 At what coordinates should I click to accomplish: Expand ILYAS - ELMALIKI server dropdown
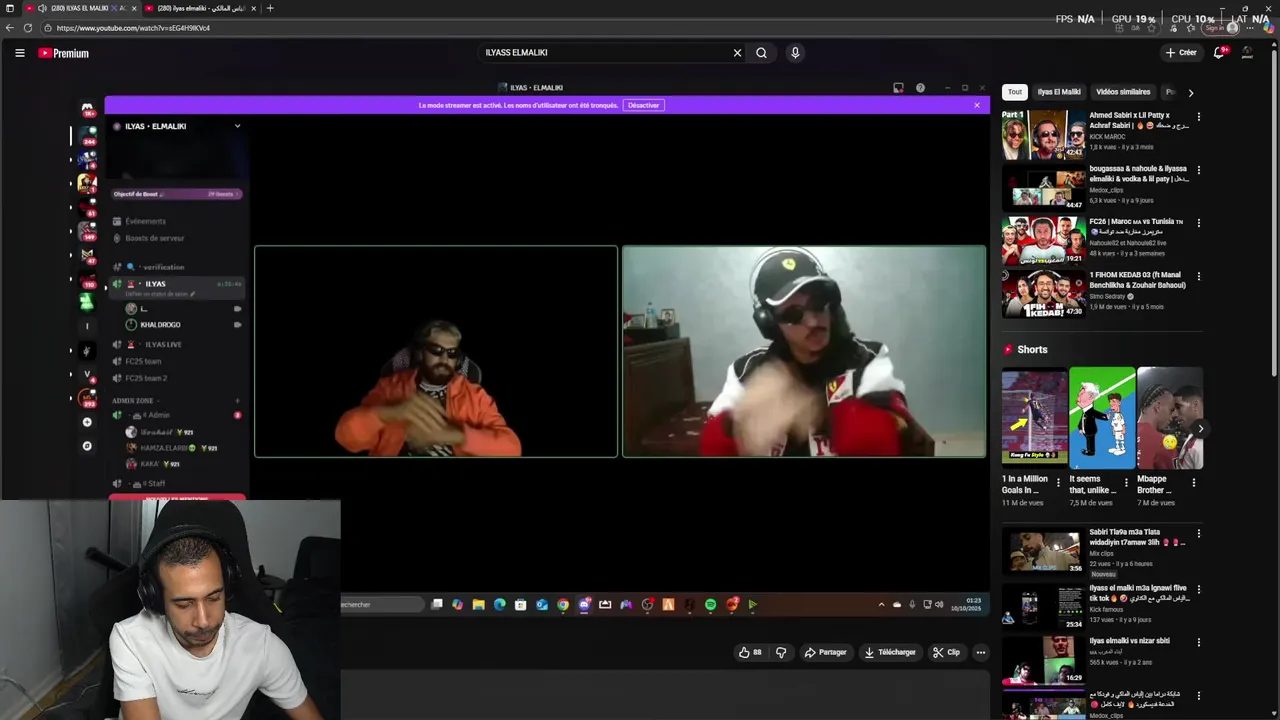point(237,126)
